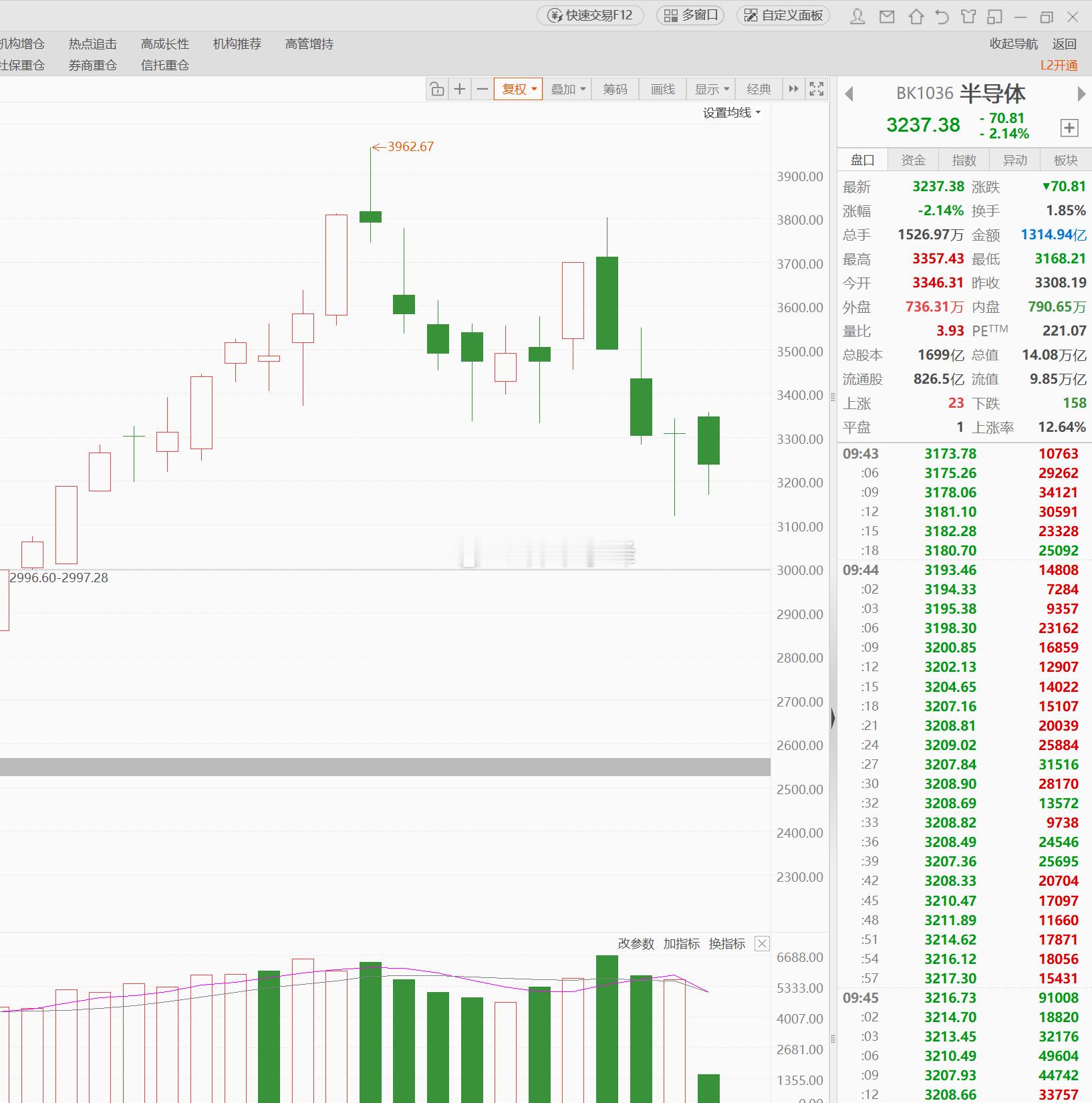Zoom out chart with minus icon
The height and width of the screenshot is (1103, 1092).
coord(482,89)
